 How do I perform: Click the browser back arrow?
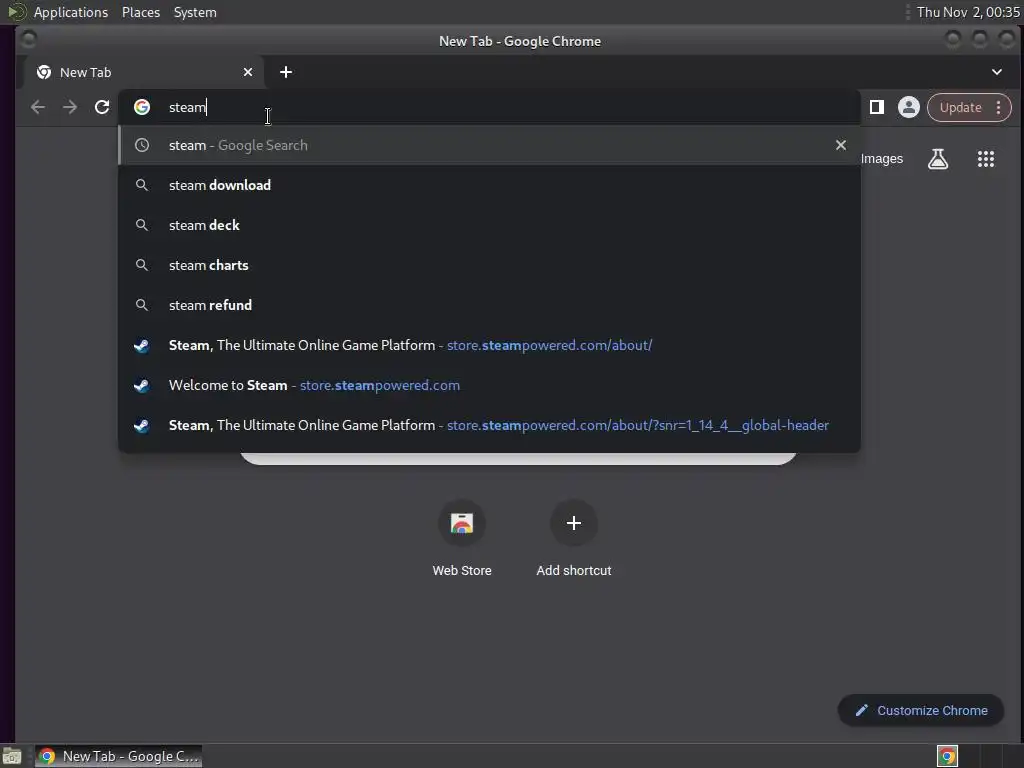point(38,107)
